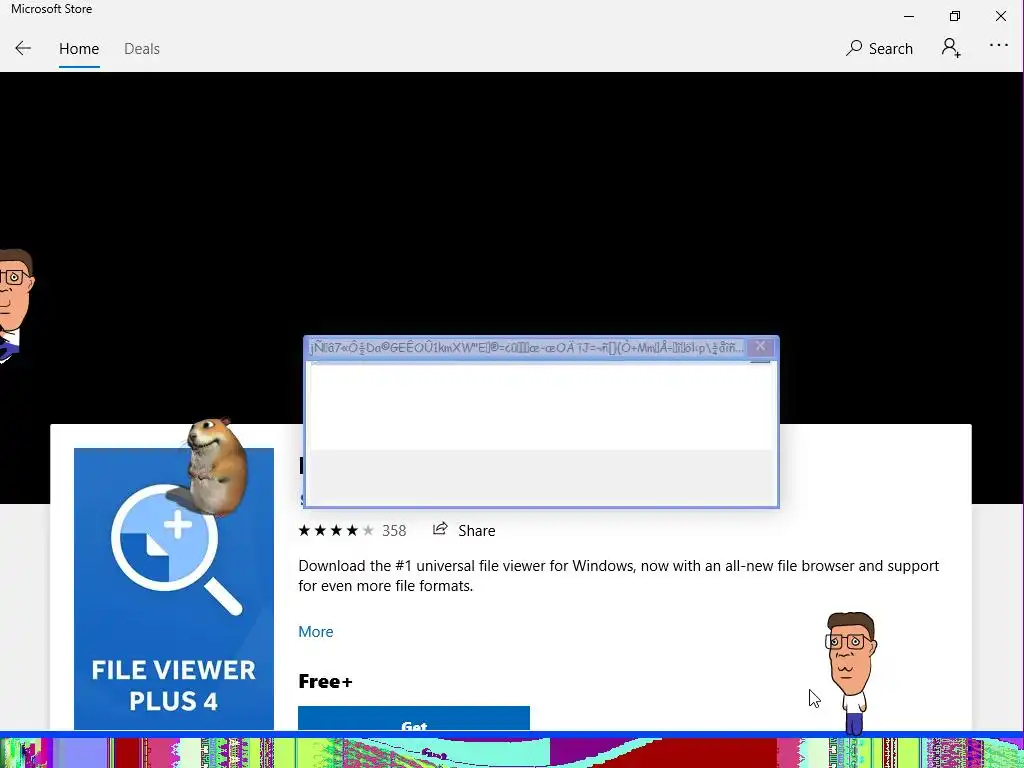Click the Microsoft Store title text
Image resolution: width=1024 pixels, height=768 pixels.
(52, 9)
